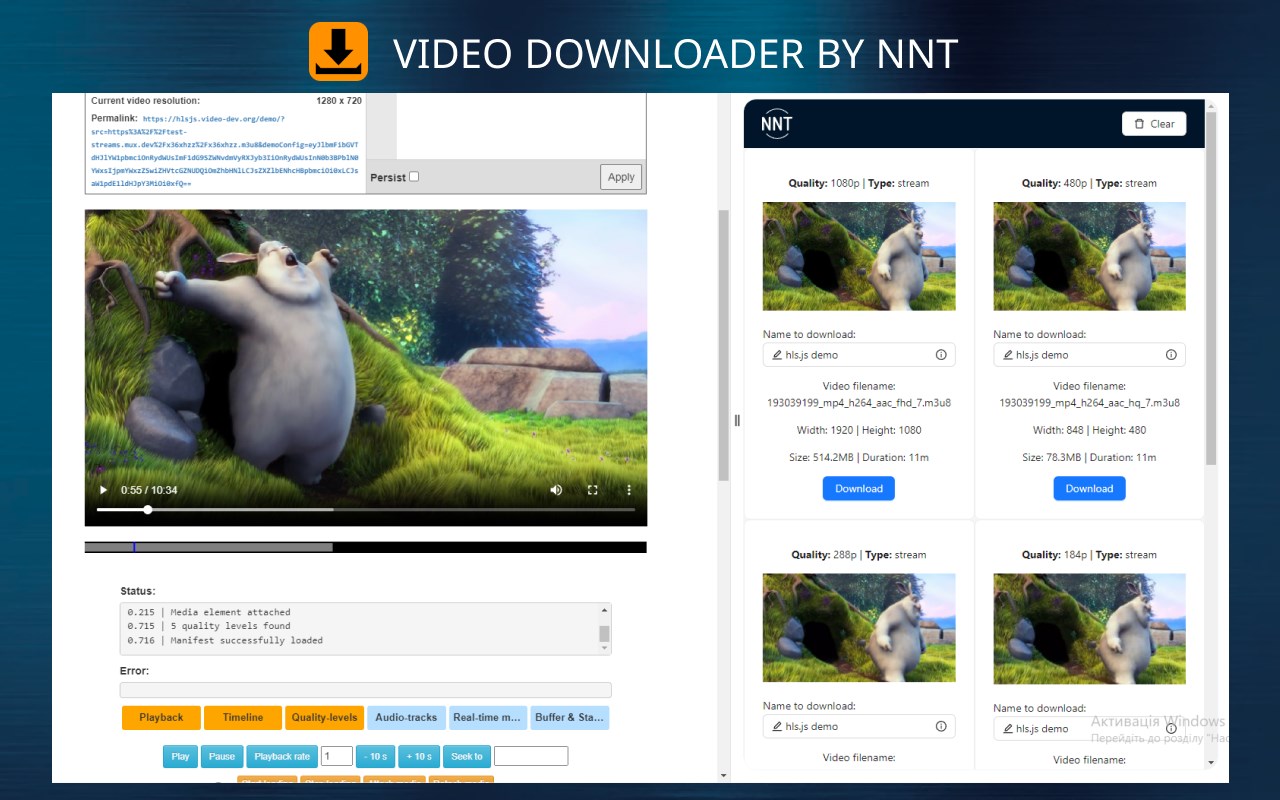1280x800 pixels.
Task: Skip back with the -10 s button
Action: tap(376, 756)
